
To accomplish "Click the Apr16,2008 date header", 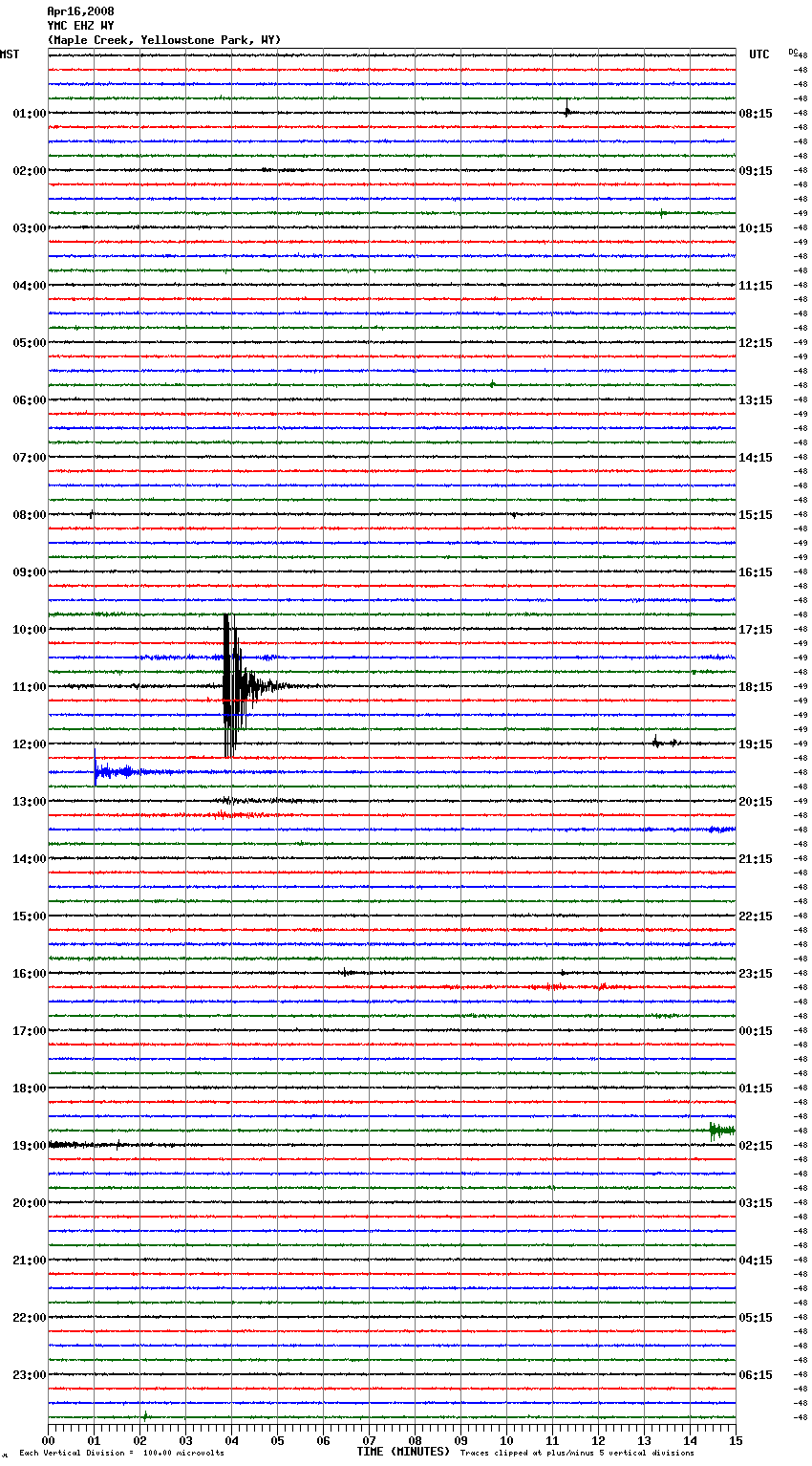I will [80, 11].
